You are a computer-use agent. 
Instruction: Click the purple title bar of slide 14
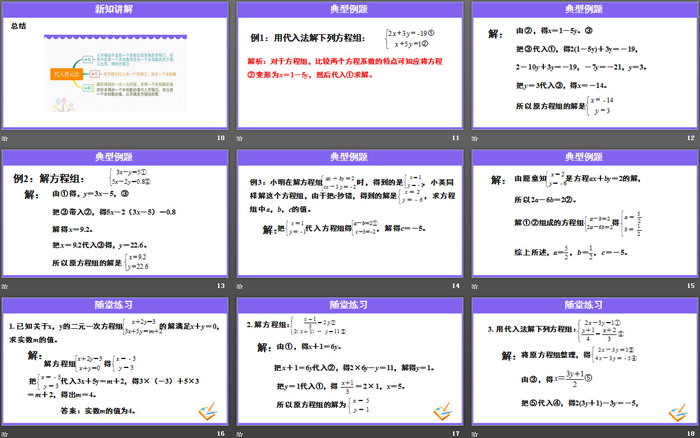(x=349, y=156)
